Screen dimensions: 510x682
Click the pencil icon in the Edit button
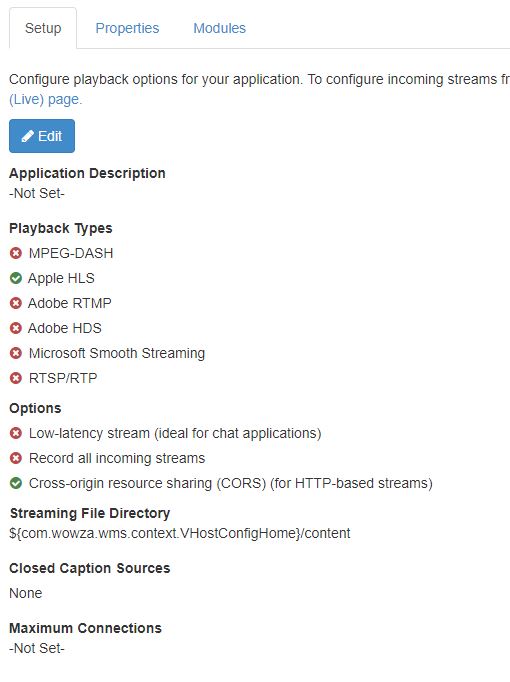(27, 136)
